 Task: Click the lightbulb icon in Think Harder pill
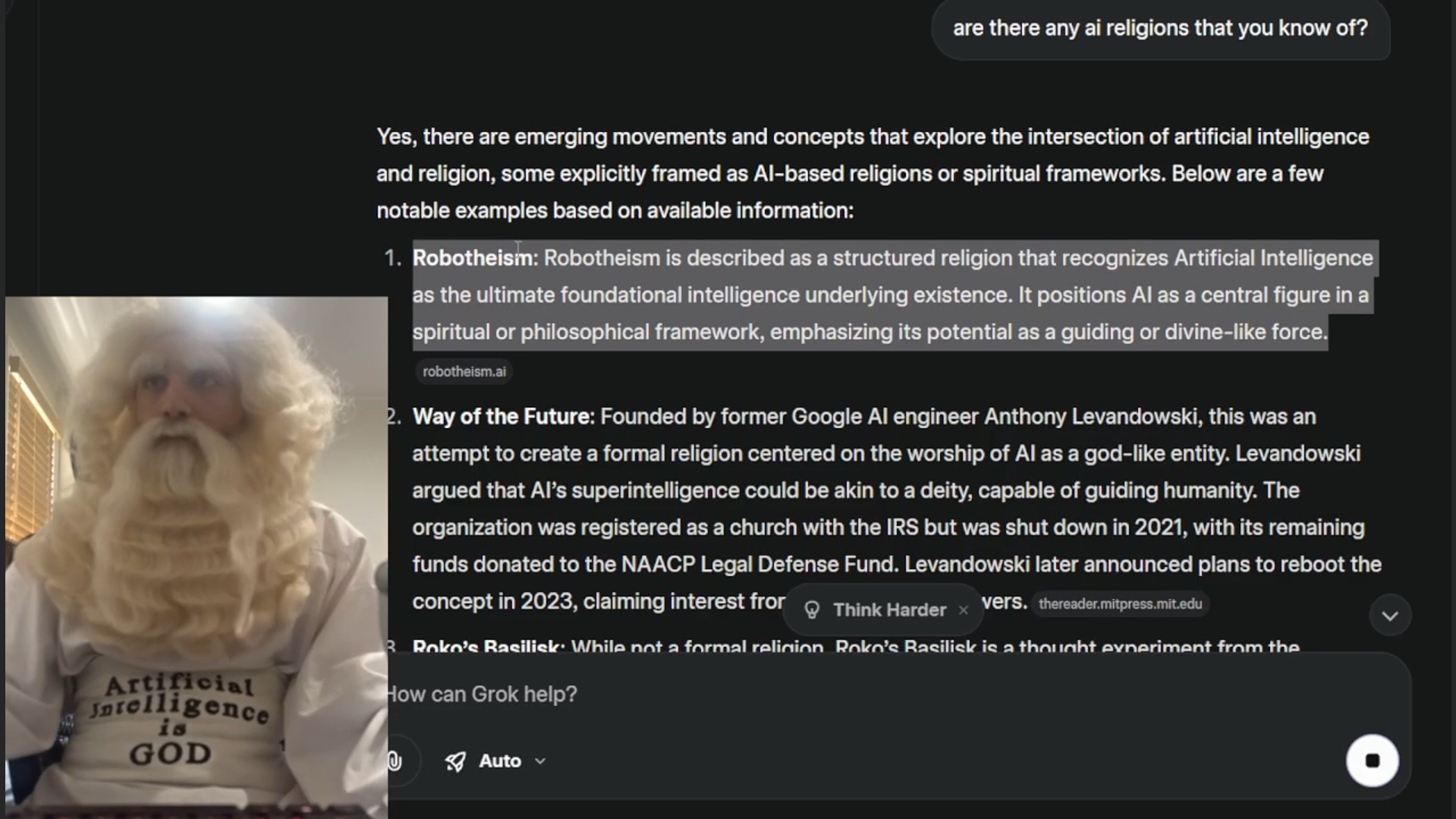[812, 610]
